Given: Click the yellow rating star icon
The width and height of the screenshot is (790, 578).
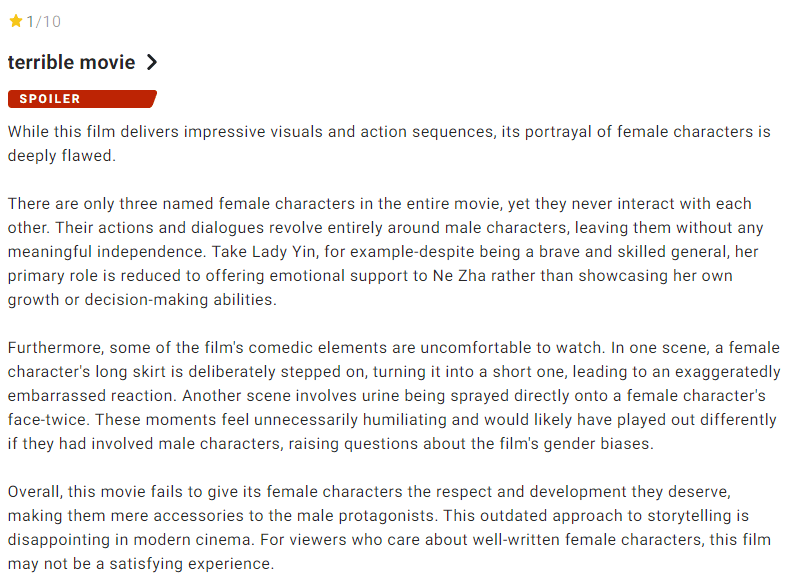Looking at the screenshot, I should pyautogui.click(x=15, y=21).
